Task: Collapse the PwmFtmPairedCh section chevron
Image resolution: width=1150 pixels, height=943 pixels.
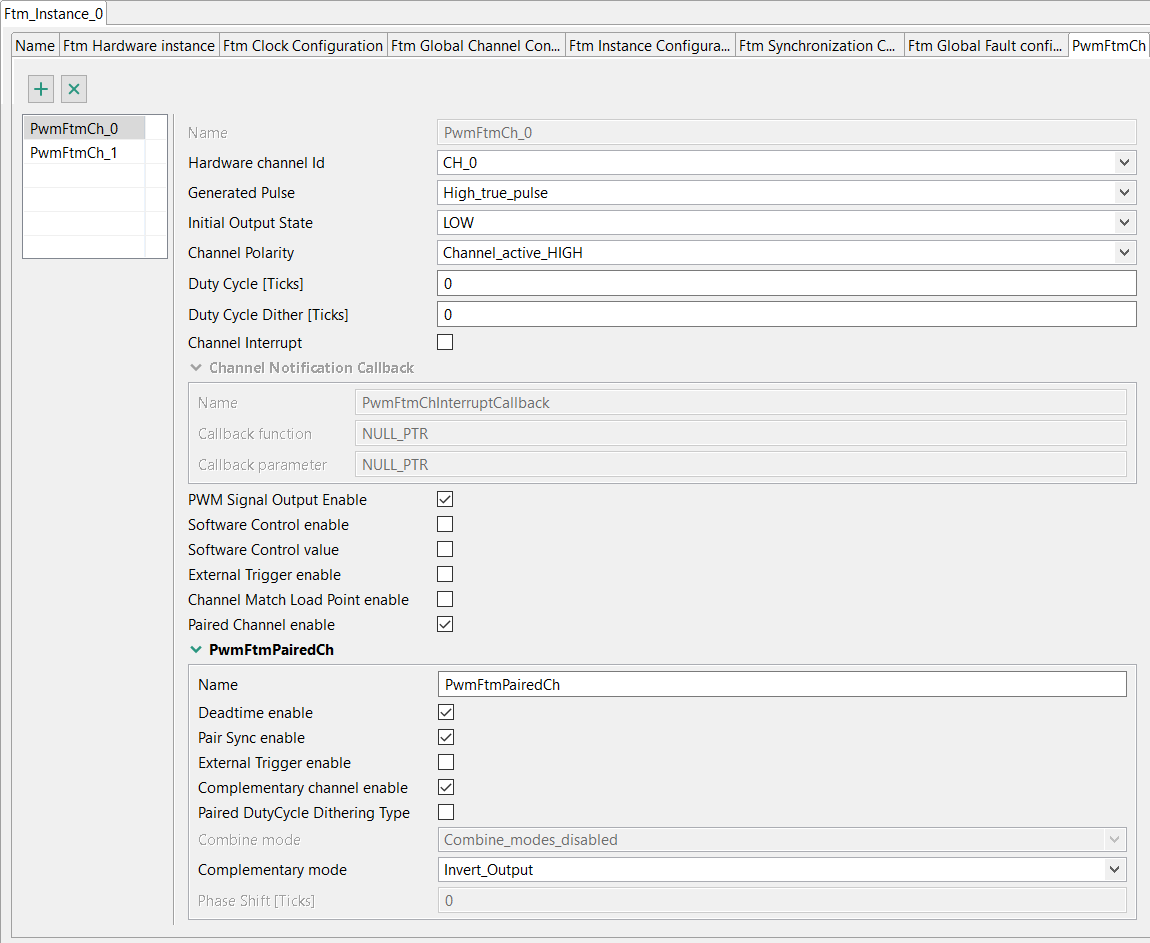Action: 196,650
